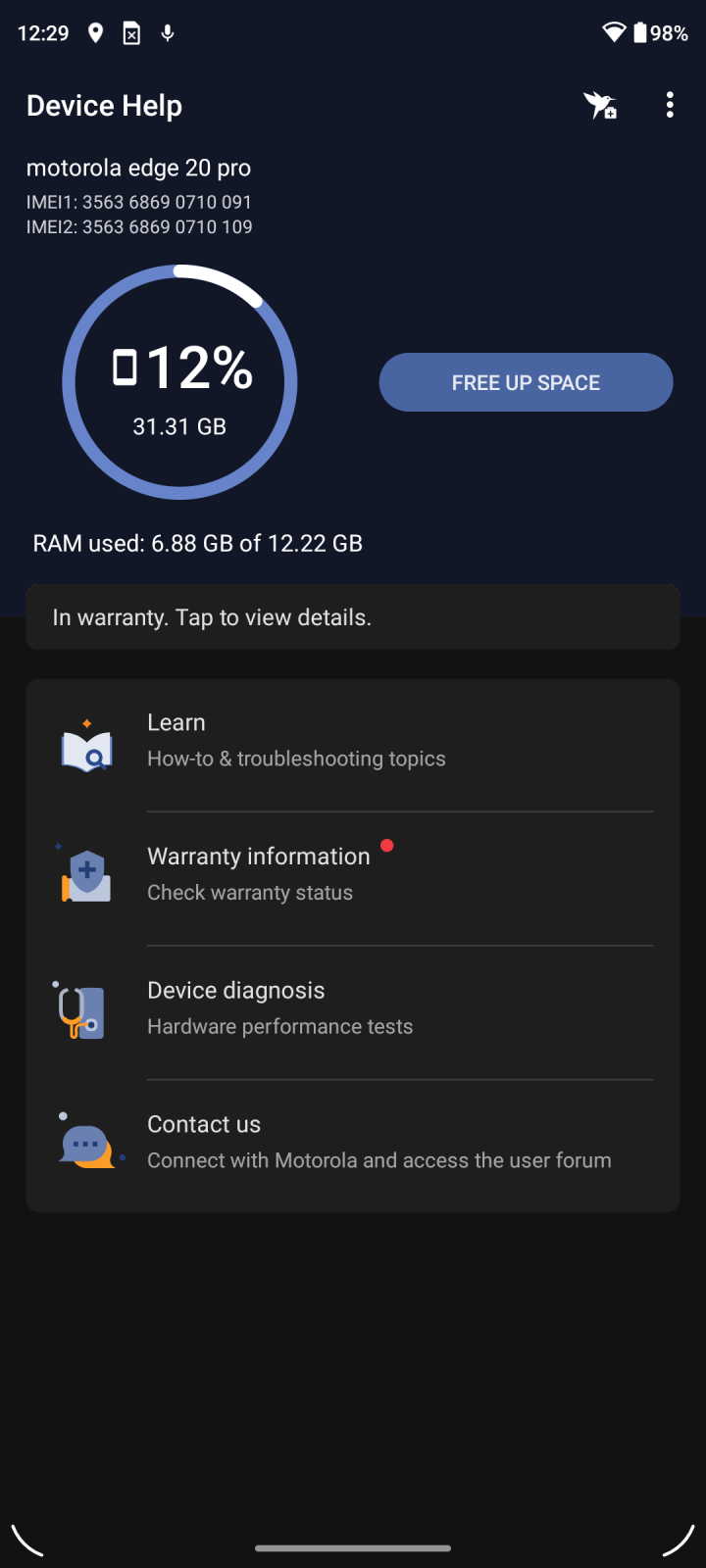Select Connect with Motorola forum entry
This screenshot has width=706, height=1568.
pyautogui.click(x=378, y=1160)
